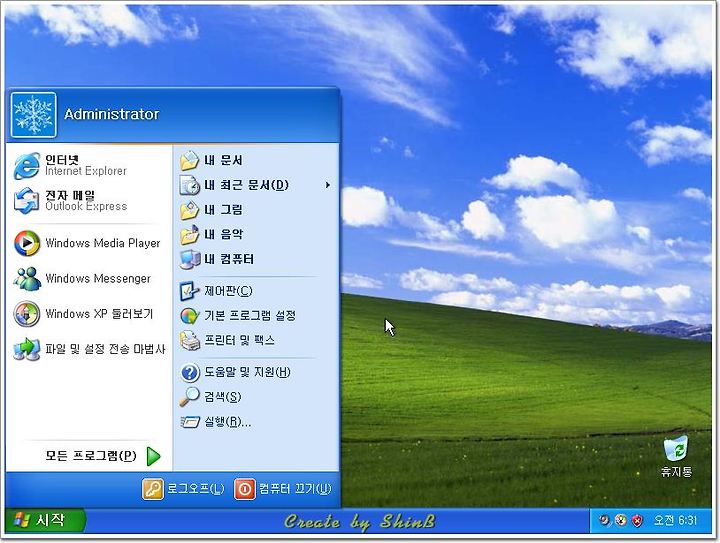Screen dimensions: 720x543
Task: Select the 내 문서 menu label
Action: [223, 160]
